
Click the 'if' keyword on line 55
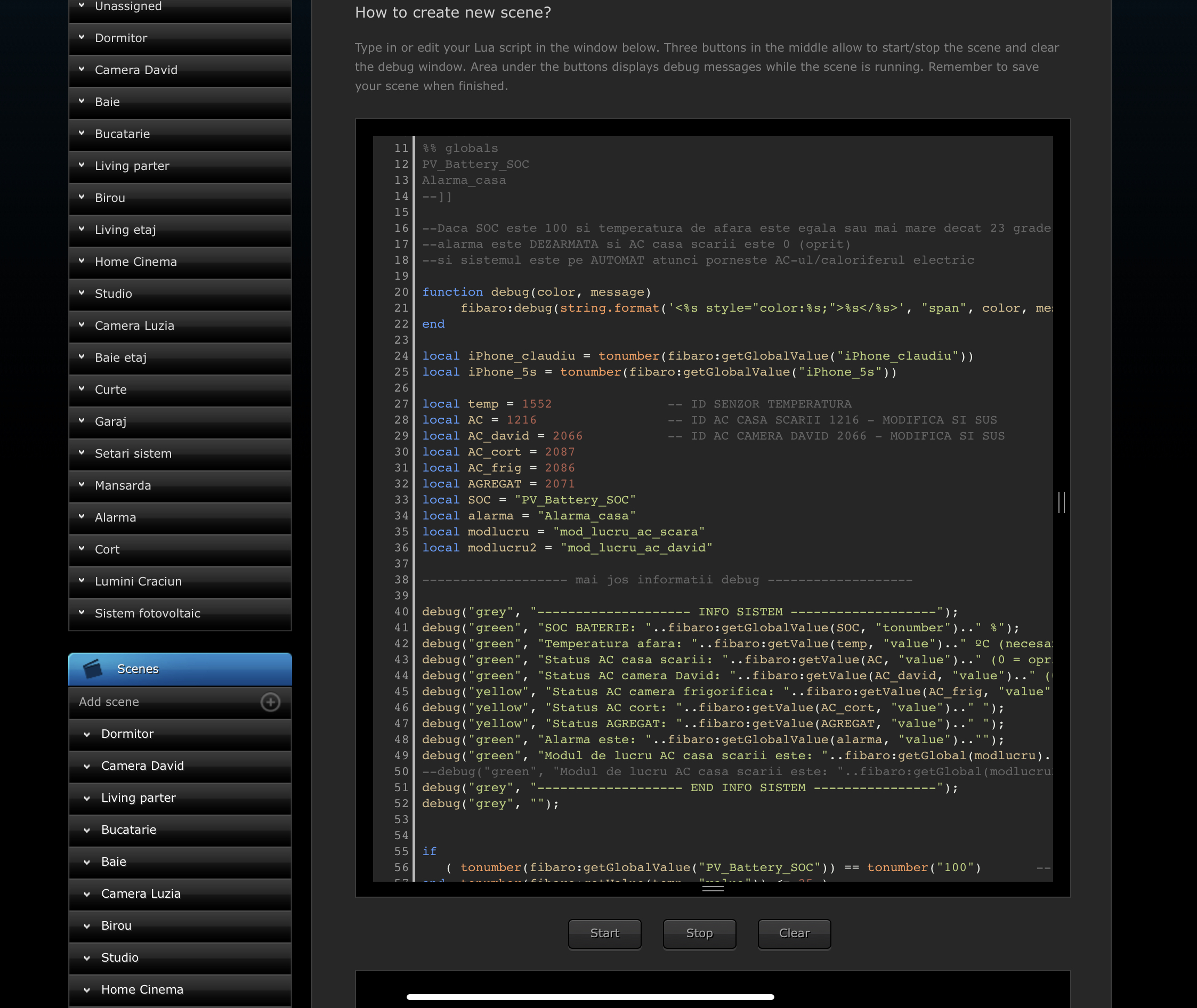[x=430, y=851]
